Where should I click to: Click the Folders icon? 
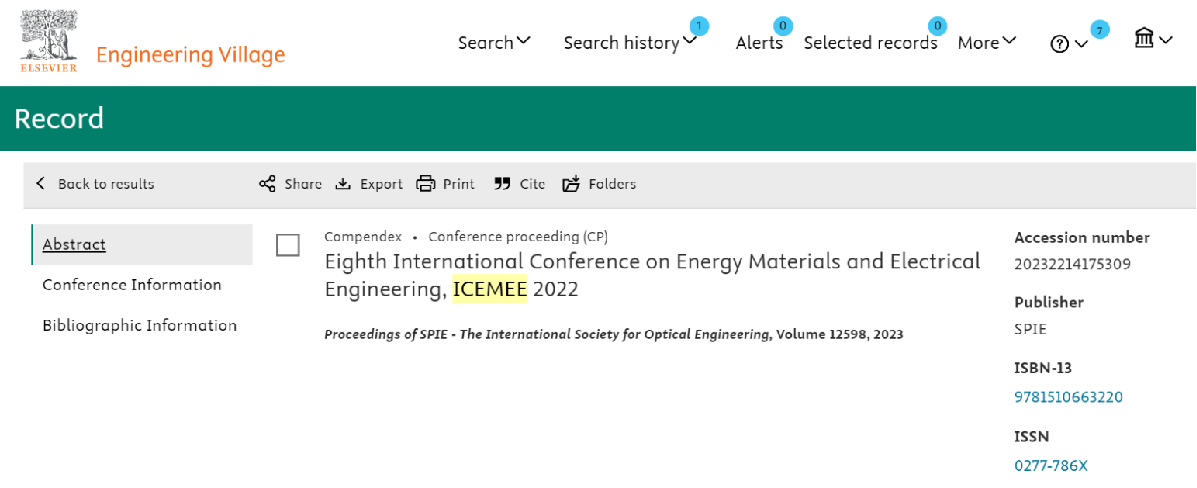click(571, 184)
